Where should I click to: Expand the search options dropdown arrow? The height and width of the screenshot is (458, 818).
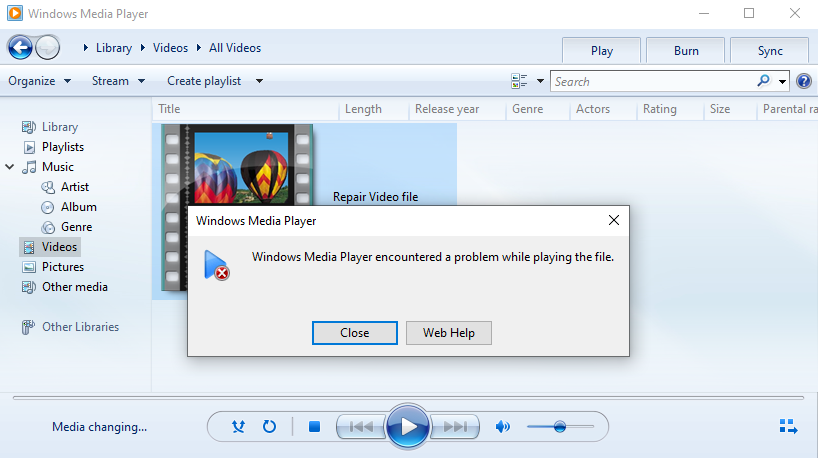(x=782, y=81)
